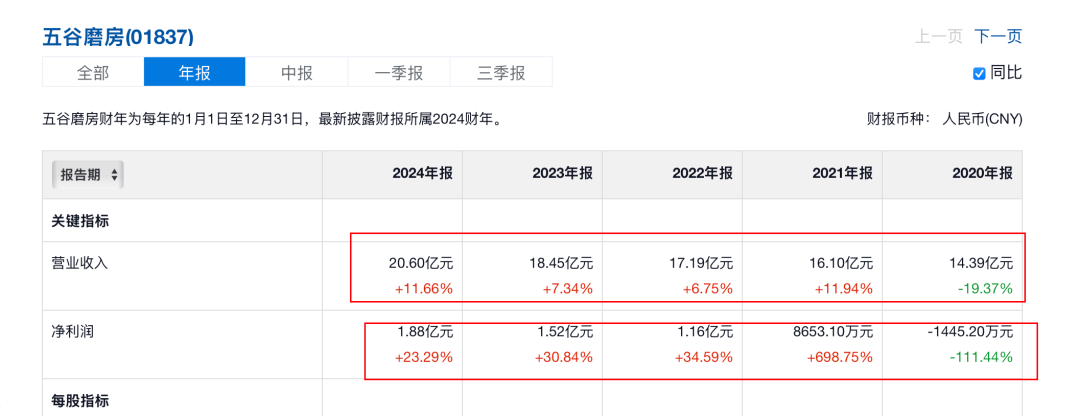
Task: Click the 2021年报 column header
Action: point(843,174)
